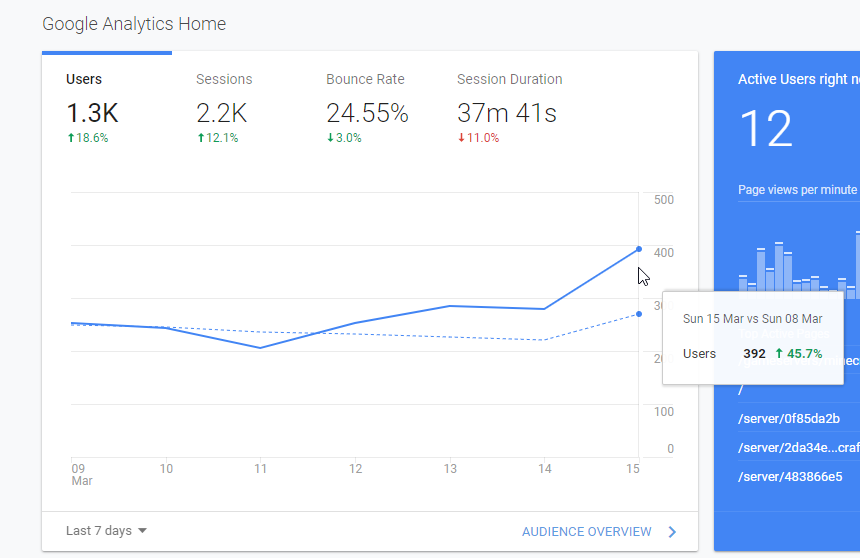Image resolution: width=860 pixels, height=558 pixels.
Task: Click the green 45.7% arrow in the tooltip
Action: point(775,354)
